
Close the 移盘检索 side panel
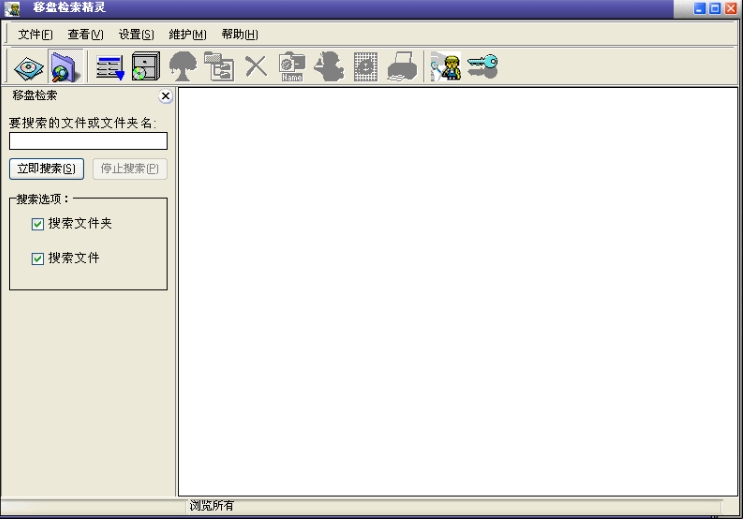[165, 96]
